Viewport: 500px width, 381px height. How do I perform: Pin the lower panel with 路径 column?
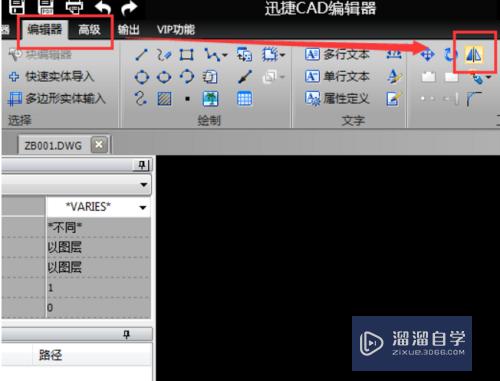[127, 334]
